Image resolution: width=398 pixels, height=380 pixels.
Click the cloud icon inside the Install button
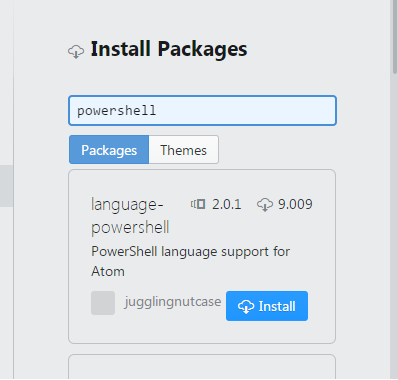point(246,306)
